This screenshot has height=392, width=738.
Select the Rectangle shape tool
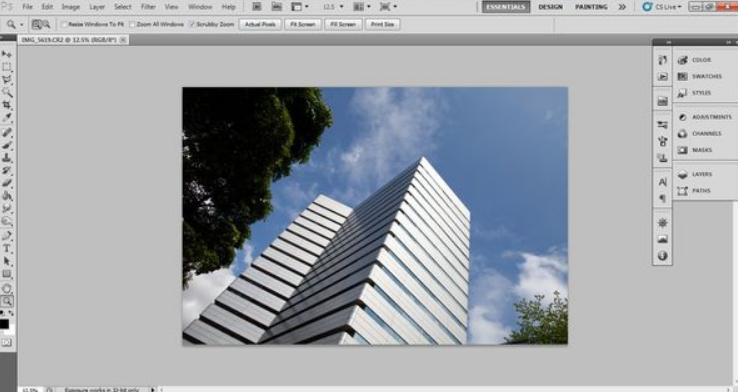7,274
